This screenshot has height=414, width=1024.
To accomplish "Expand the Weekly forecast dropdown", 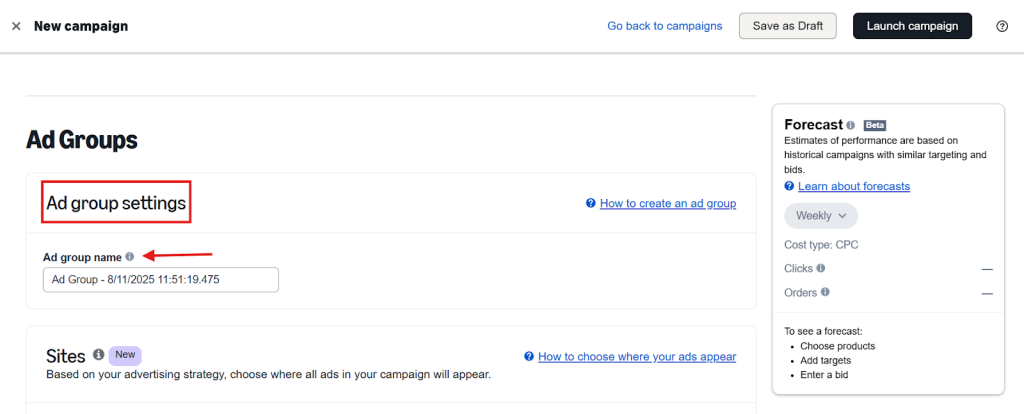I will point(821,215).
